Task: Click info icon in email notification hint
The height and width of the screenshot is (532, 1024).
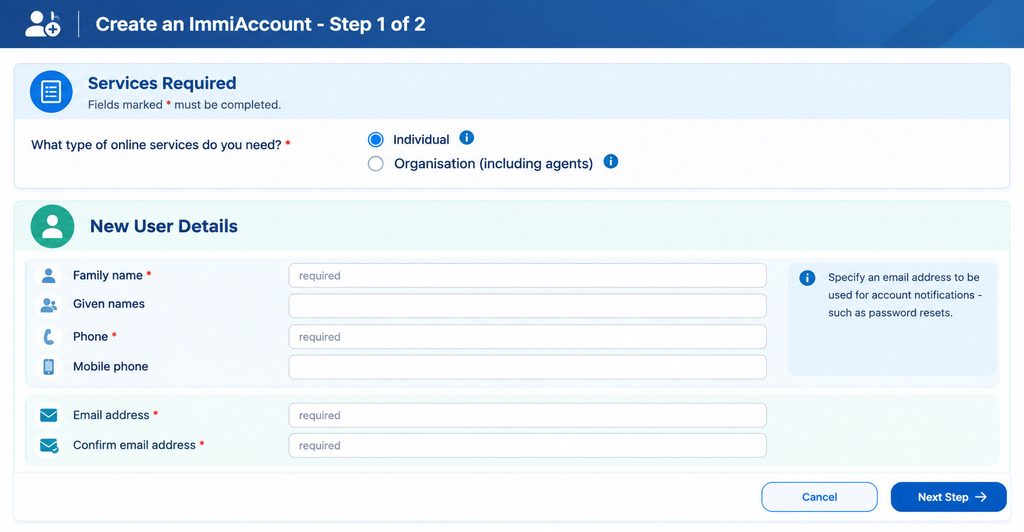Action: [x=807, y=278]
